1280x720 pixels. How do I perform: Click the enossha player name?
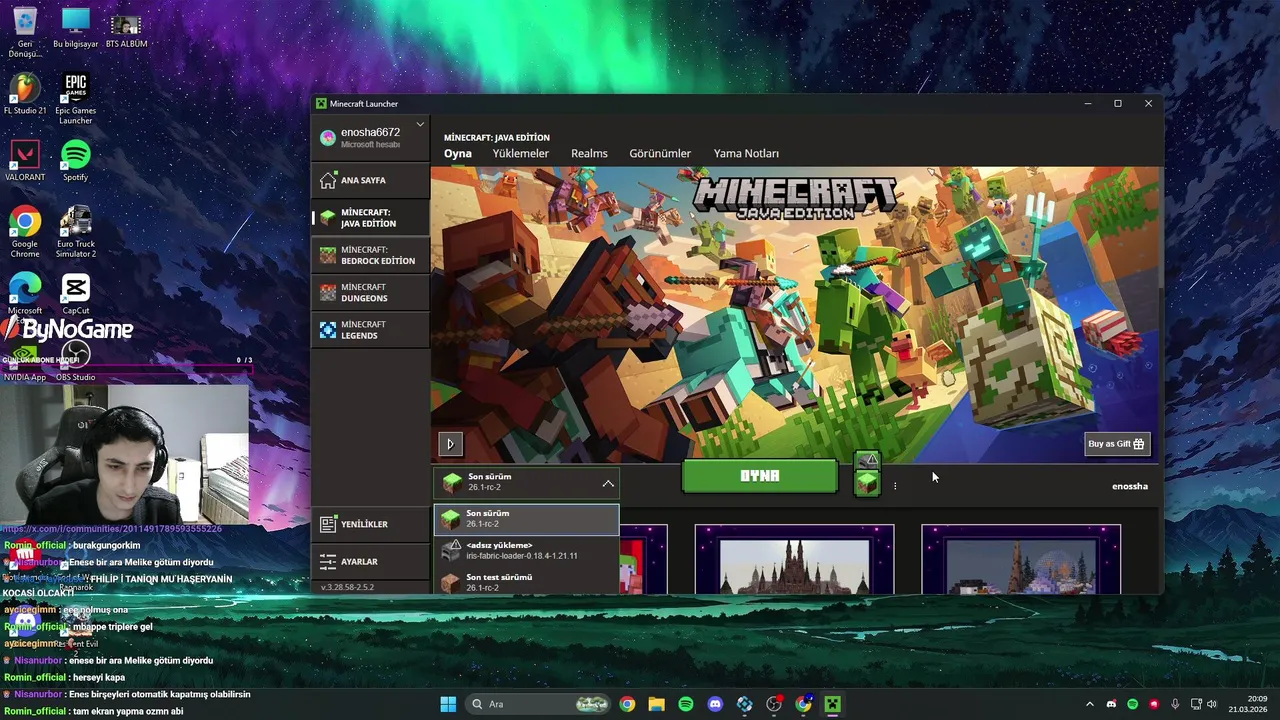[1130, 486]
